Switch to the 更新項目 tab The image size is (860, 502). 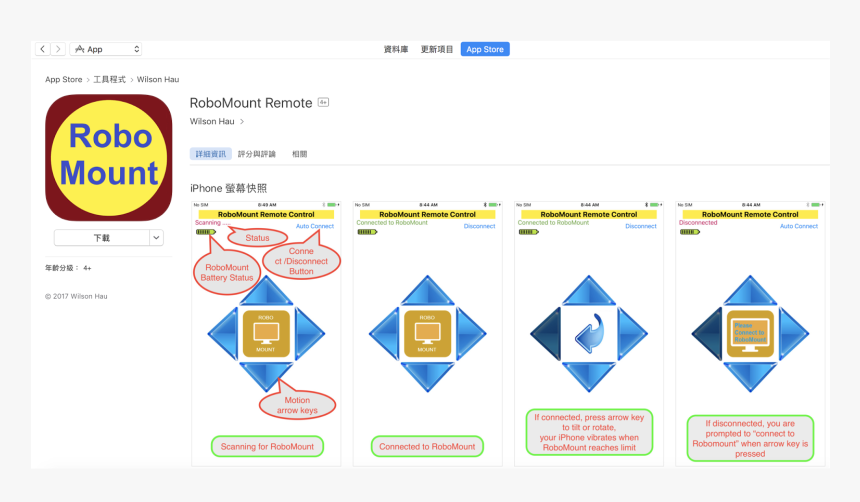pos(437,49)
